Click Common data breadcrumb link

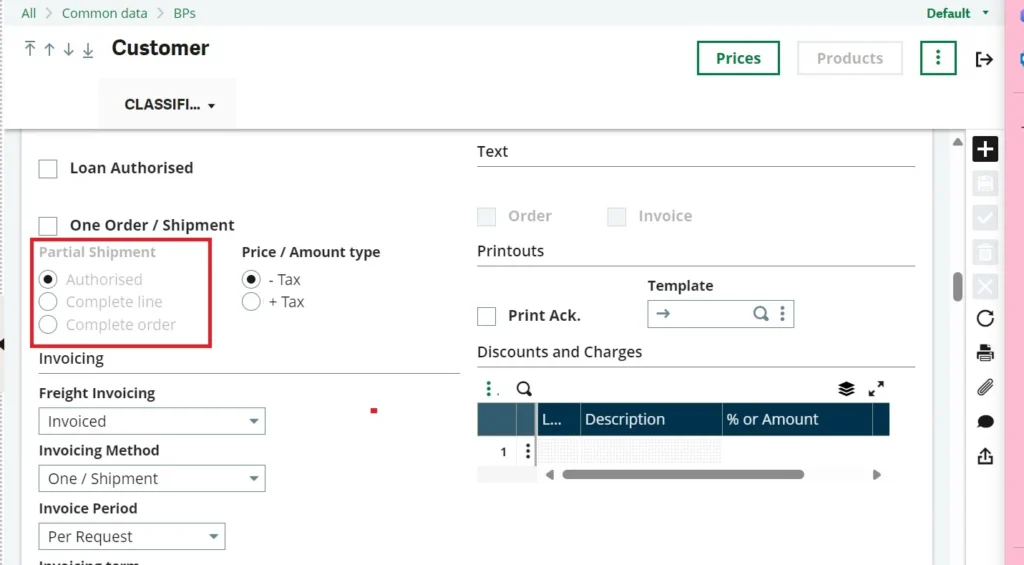(104, 13)
